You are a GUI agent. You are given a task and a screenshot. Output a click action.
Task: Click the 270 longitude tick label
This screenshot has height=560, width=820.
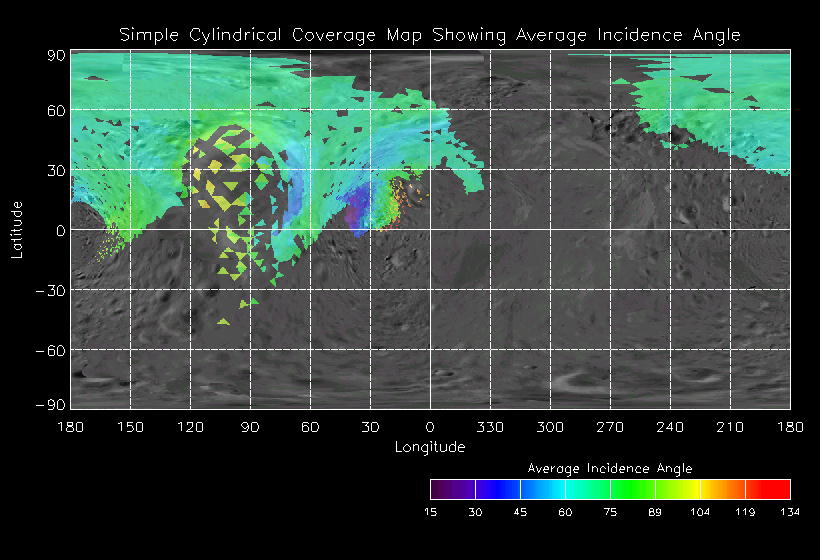tap(610, 427)
